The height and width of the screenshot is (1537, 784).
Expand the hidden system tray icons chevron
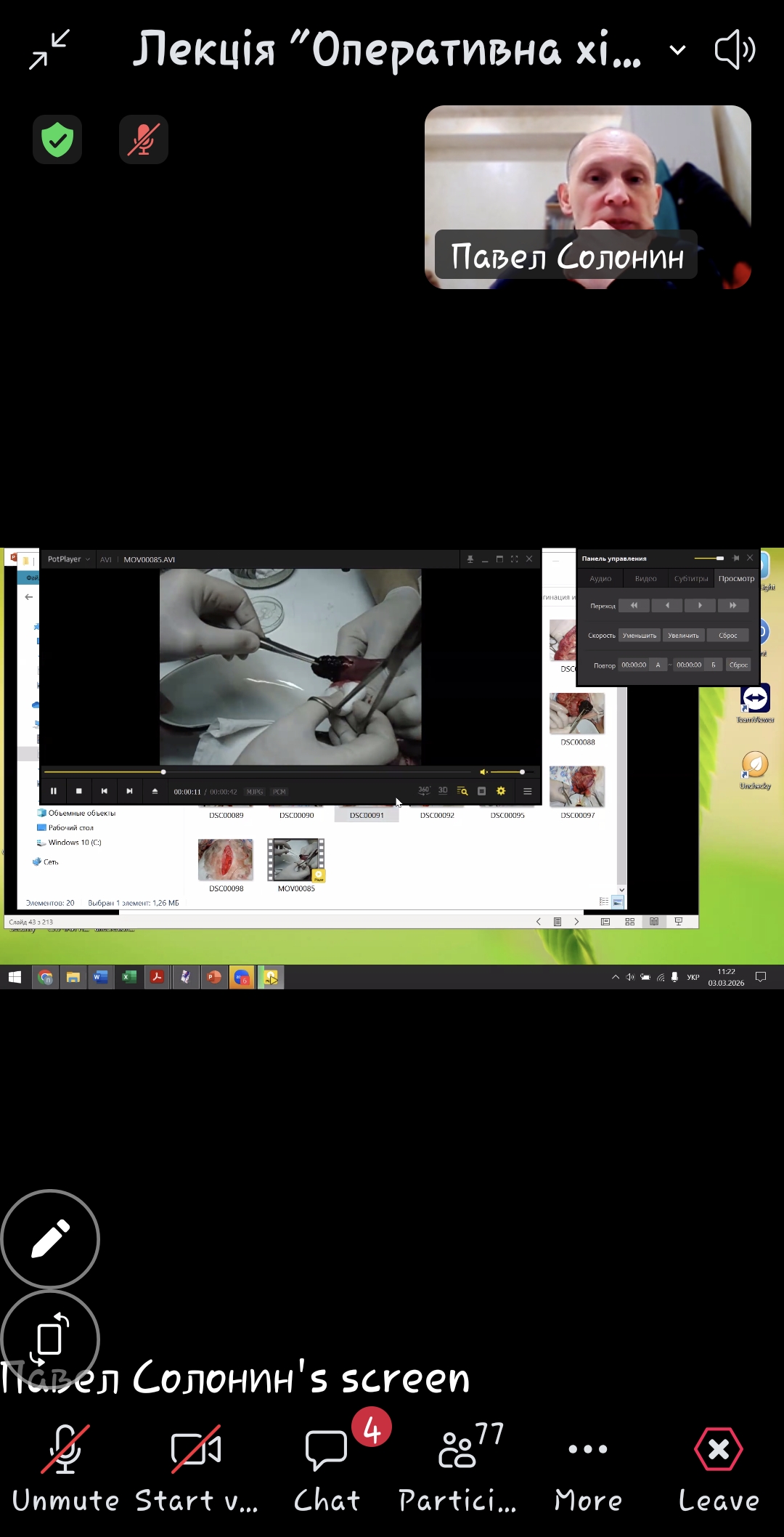pos(616,977)
